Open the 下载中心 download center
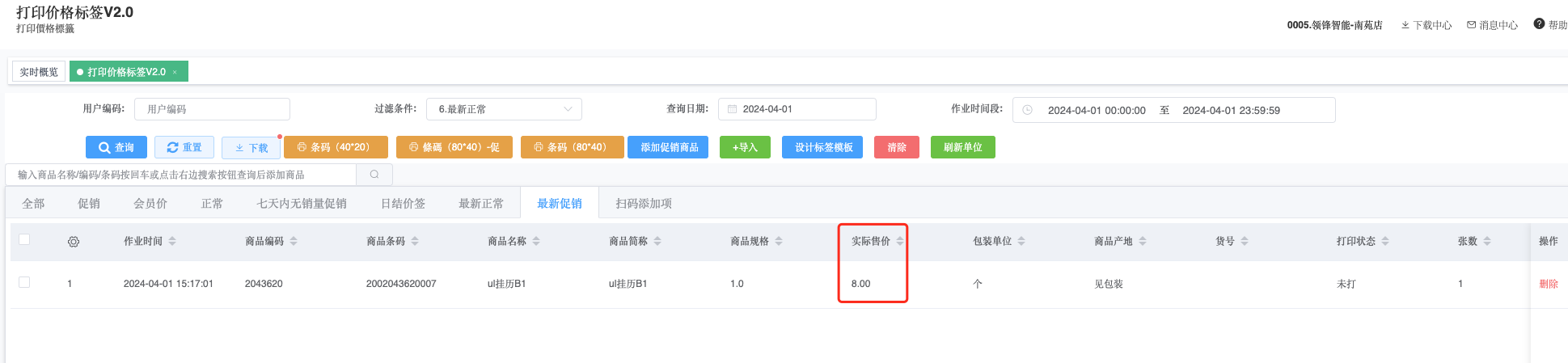This screenshot has width=1568, height=363. pos(1426,25)
